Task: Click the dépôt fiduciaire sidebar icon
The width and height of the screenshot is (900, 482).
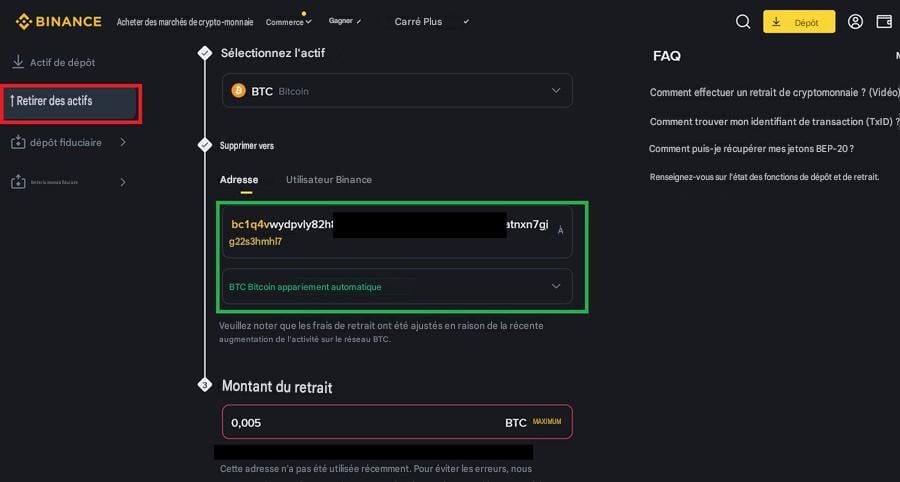Action: [x=18, y=142]
